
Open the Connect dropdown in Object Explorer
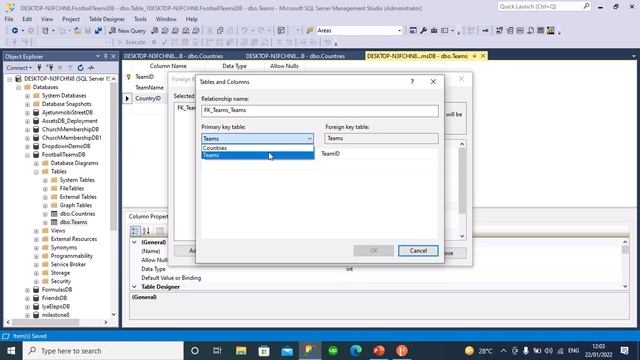[19, 68]
